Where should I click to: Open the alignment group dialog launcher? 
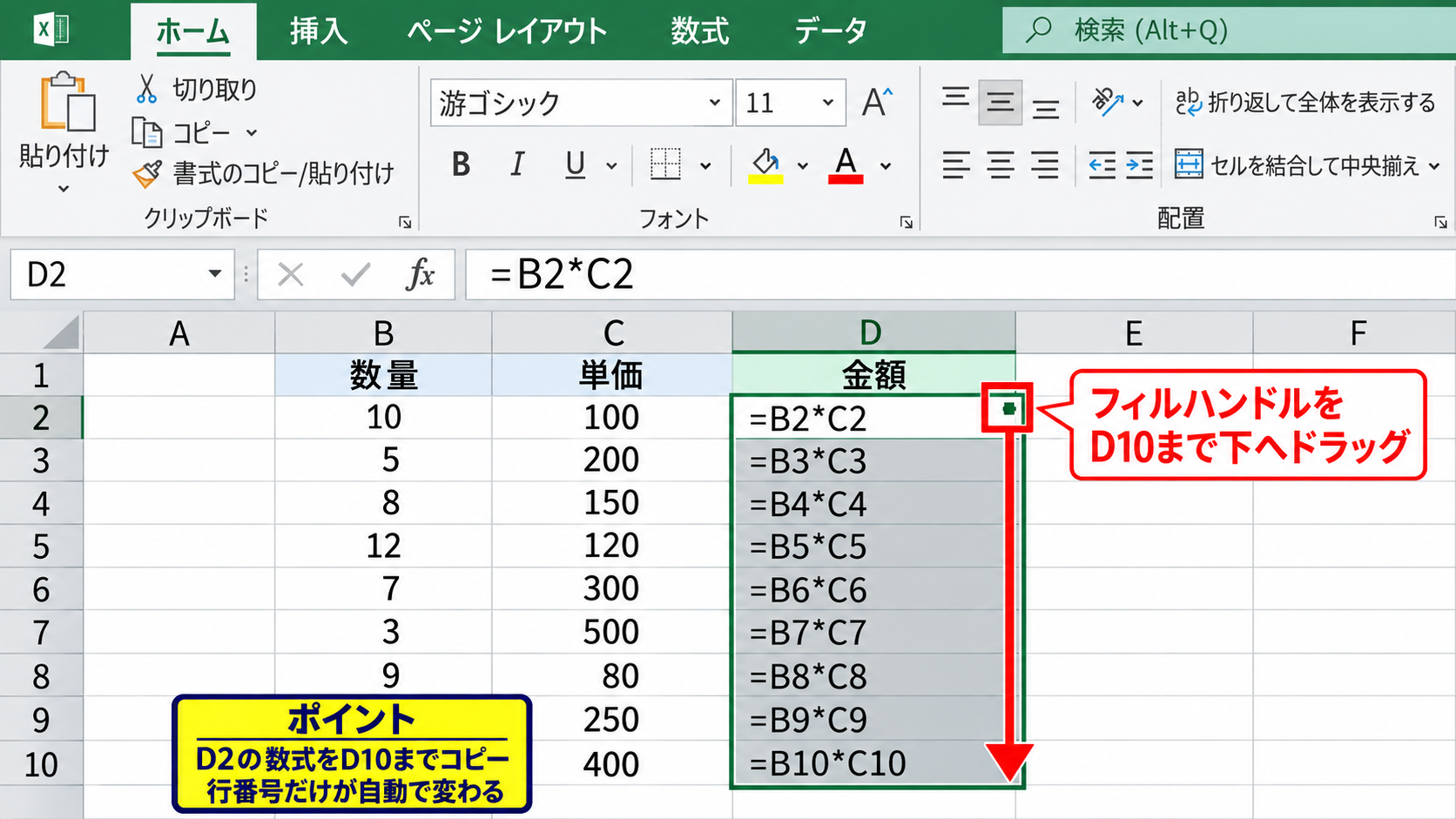point(1440,222)
